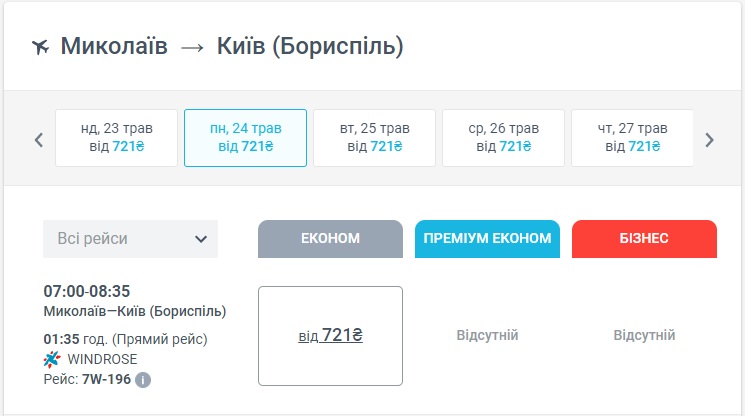This screenshot has height=416, width=745.
Task: Show later dates with the right arrow
Action: pyautogui.click(x=709, y=139)
